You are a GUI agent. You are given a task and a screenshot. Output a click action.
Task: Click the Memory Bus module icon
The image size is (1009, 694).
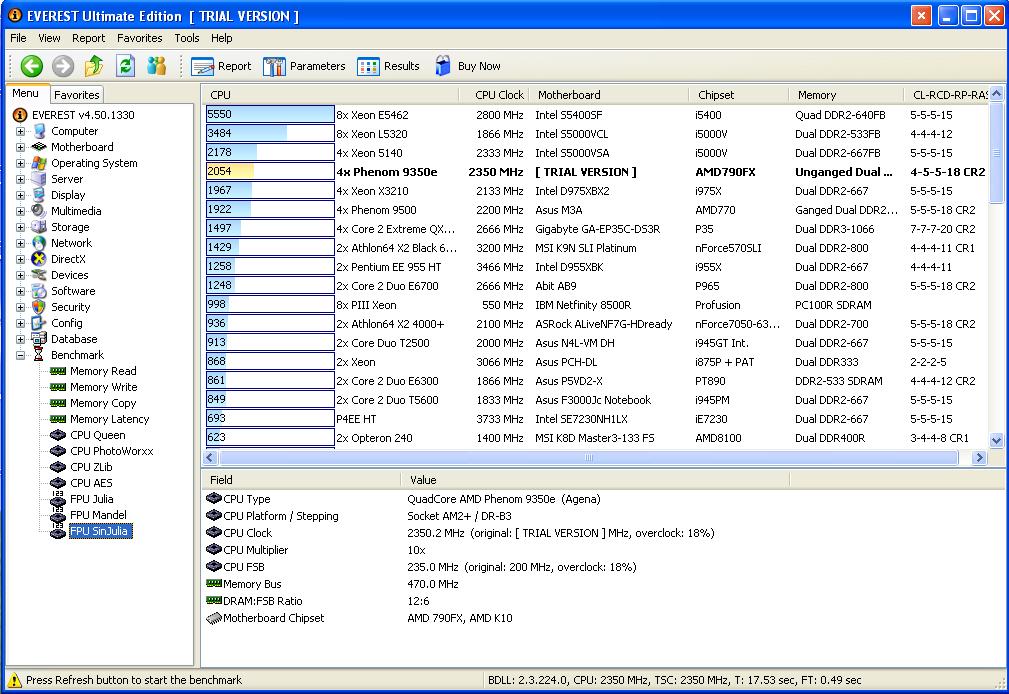(x=214, y=583)
